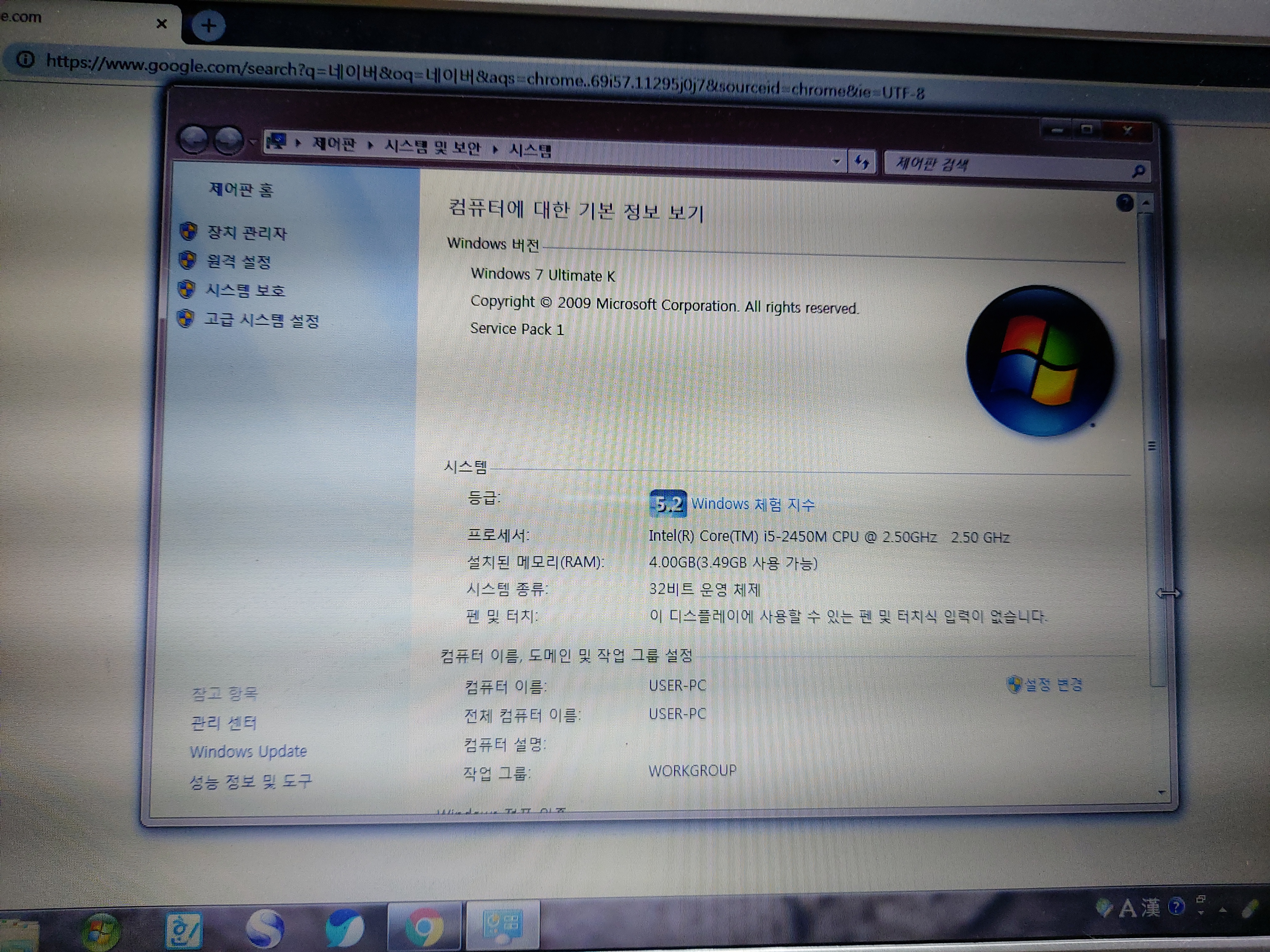Select USER-PC beside 컴퓨터 이름
This screenshot has width=1270, height=952.
pyautogui.click(x=678, y=686)
